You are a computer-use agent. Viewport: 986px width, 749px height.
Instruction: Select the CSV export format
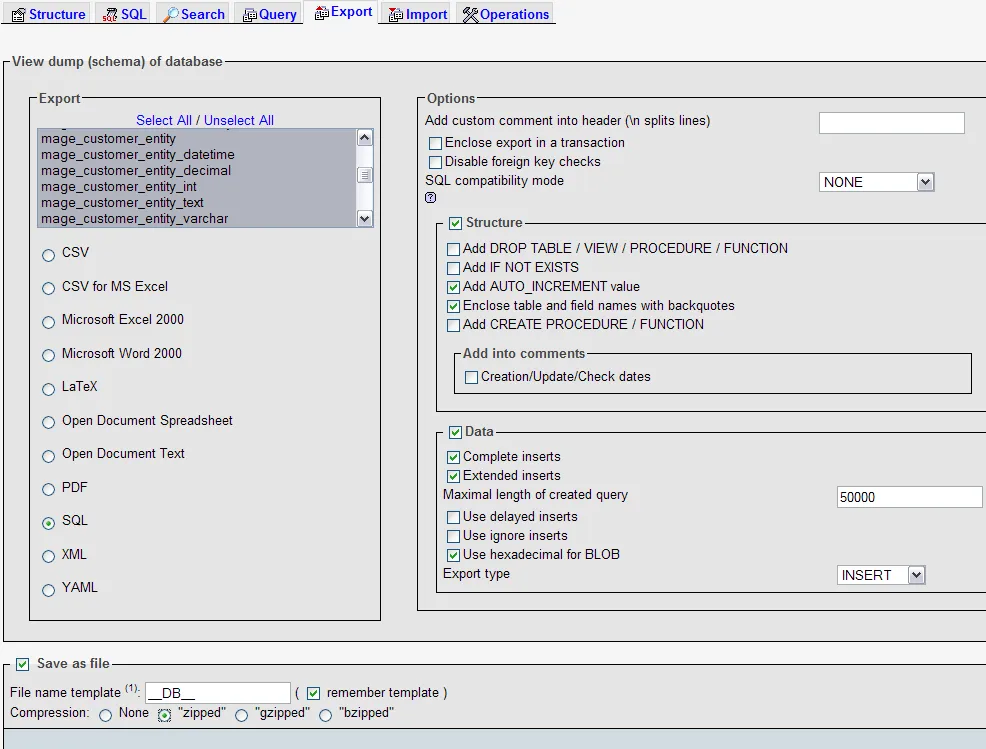pyautogui.click(x=48, y=255)
